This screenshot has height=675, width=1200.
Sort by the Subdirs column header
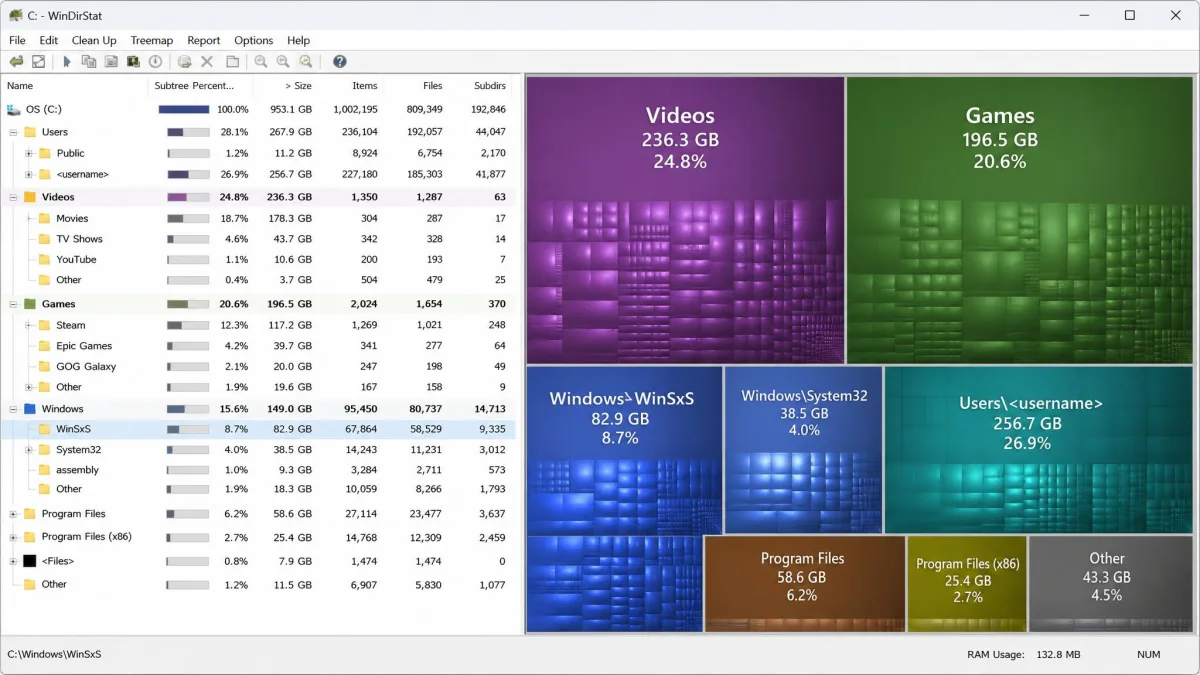[x=480, y=86]
